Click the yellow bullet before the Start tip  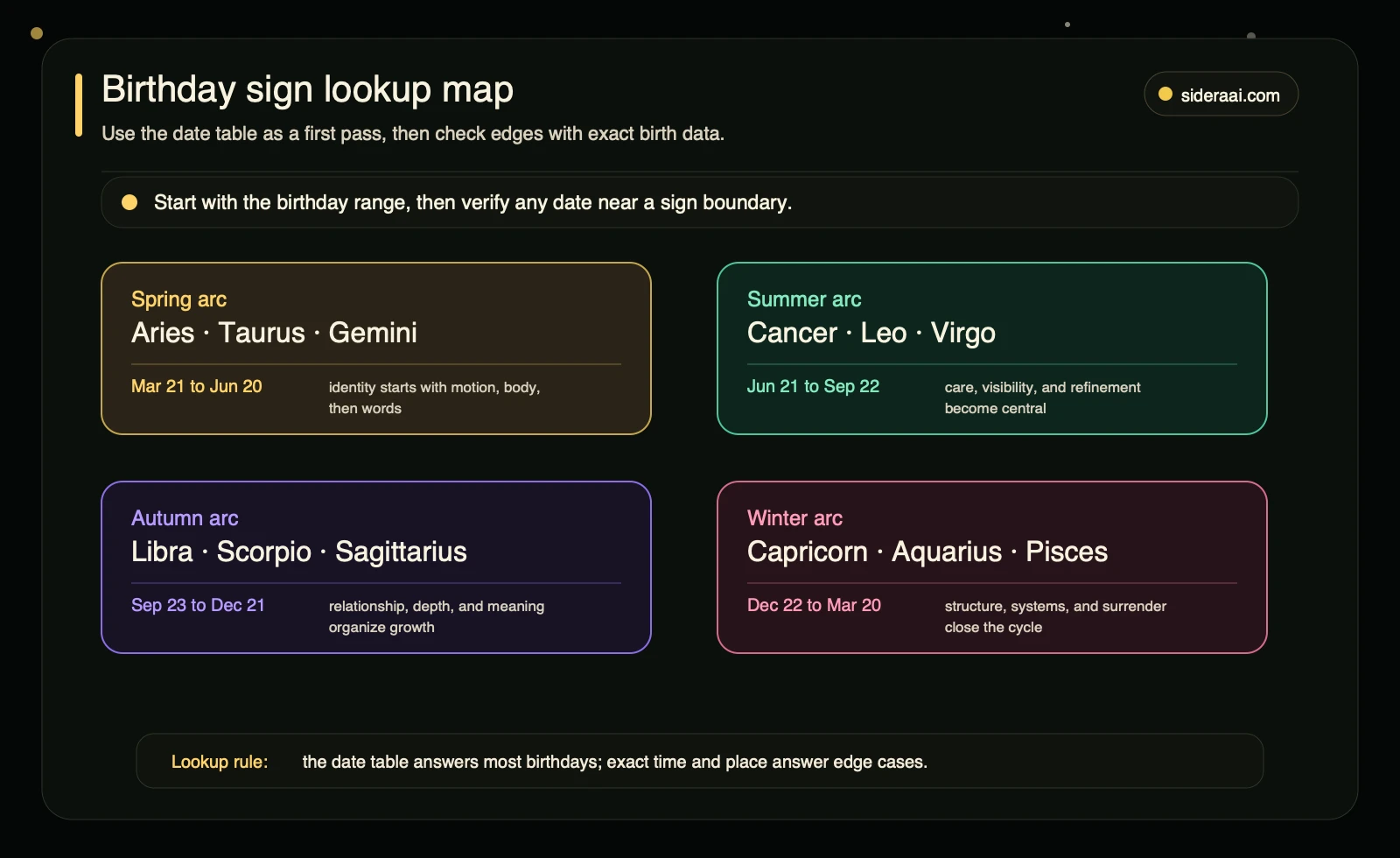coord(129,202)
